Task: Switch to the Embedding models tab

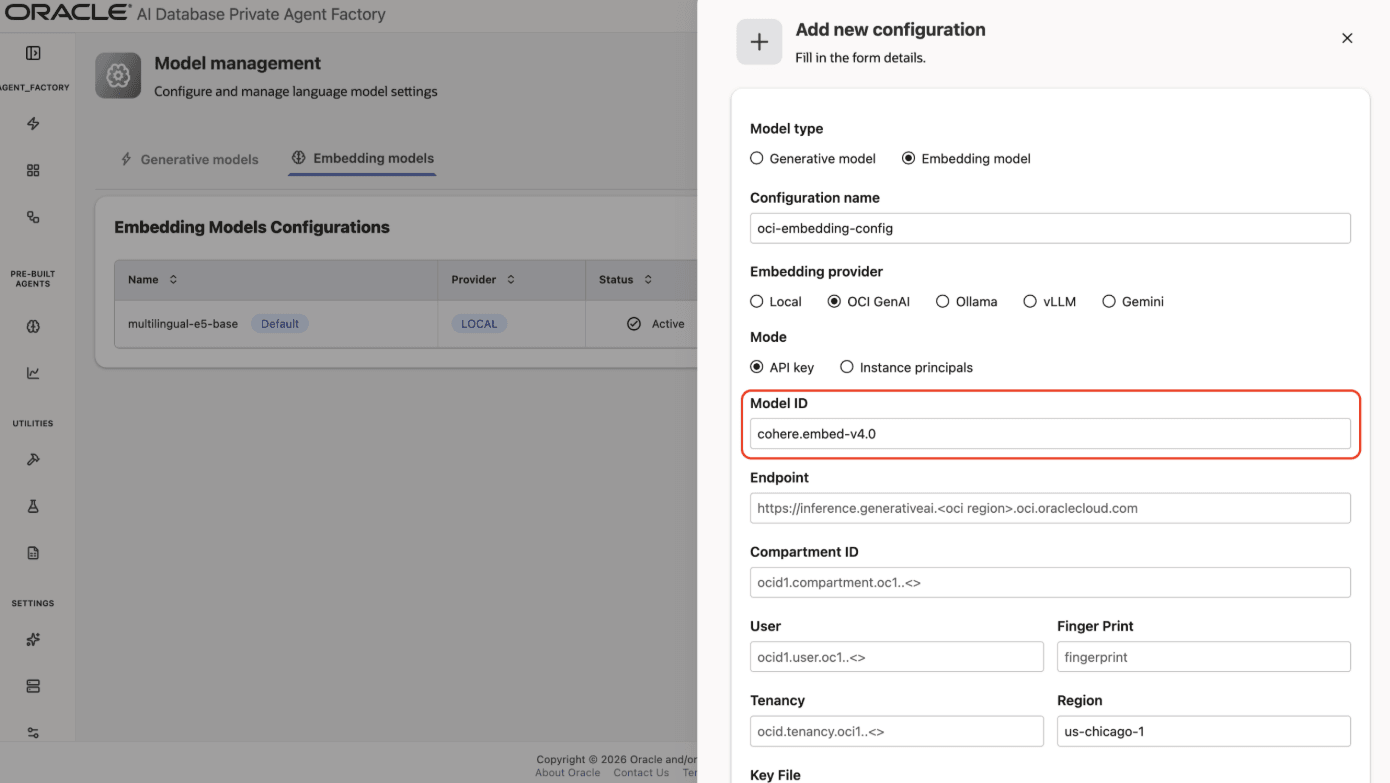Action: point(363,158)
